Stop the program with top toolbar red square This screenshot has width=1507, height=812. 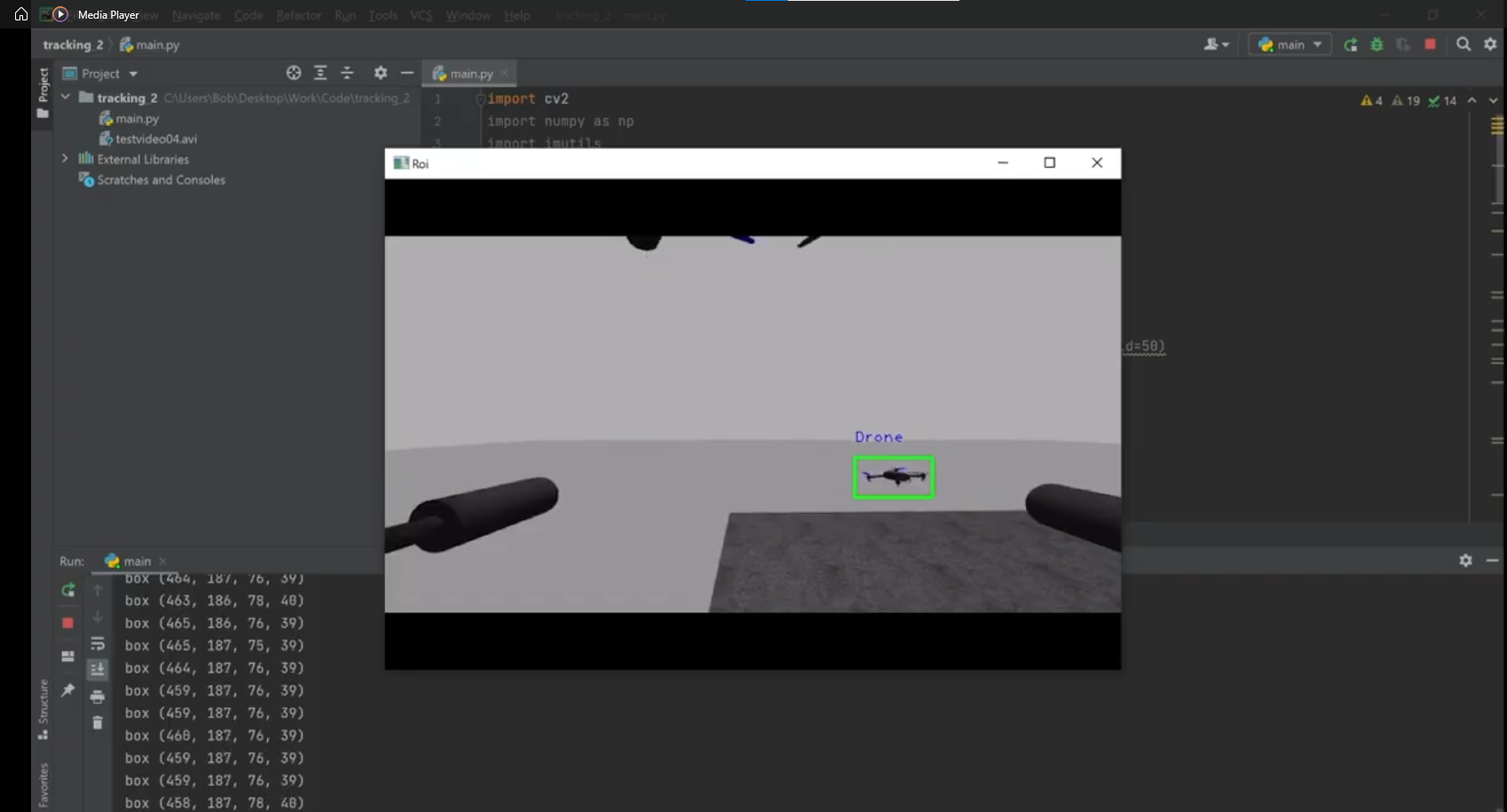pos(1430,44)
